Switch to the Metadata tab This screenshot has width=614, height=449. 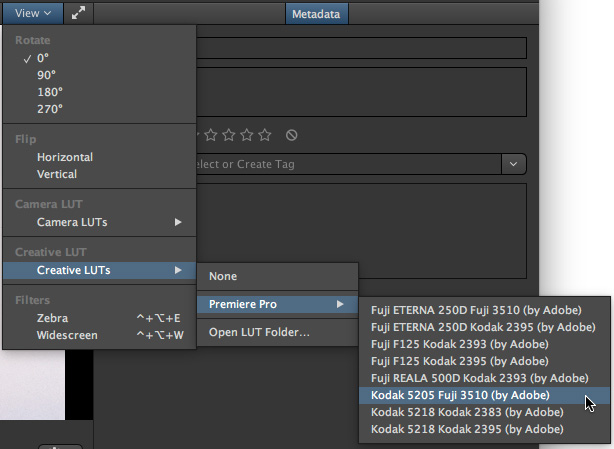(316, 14)
